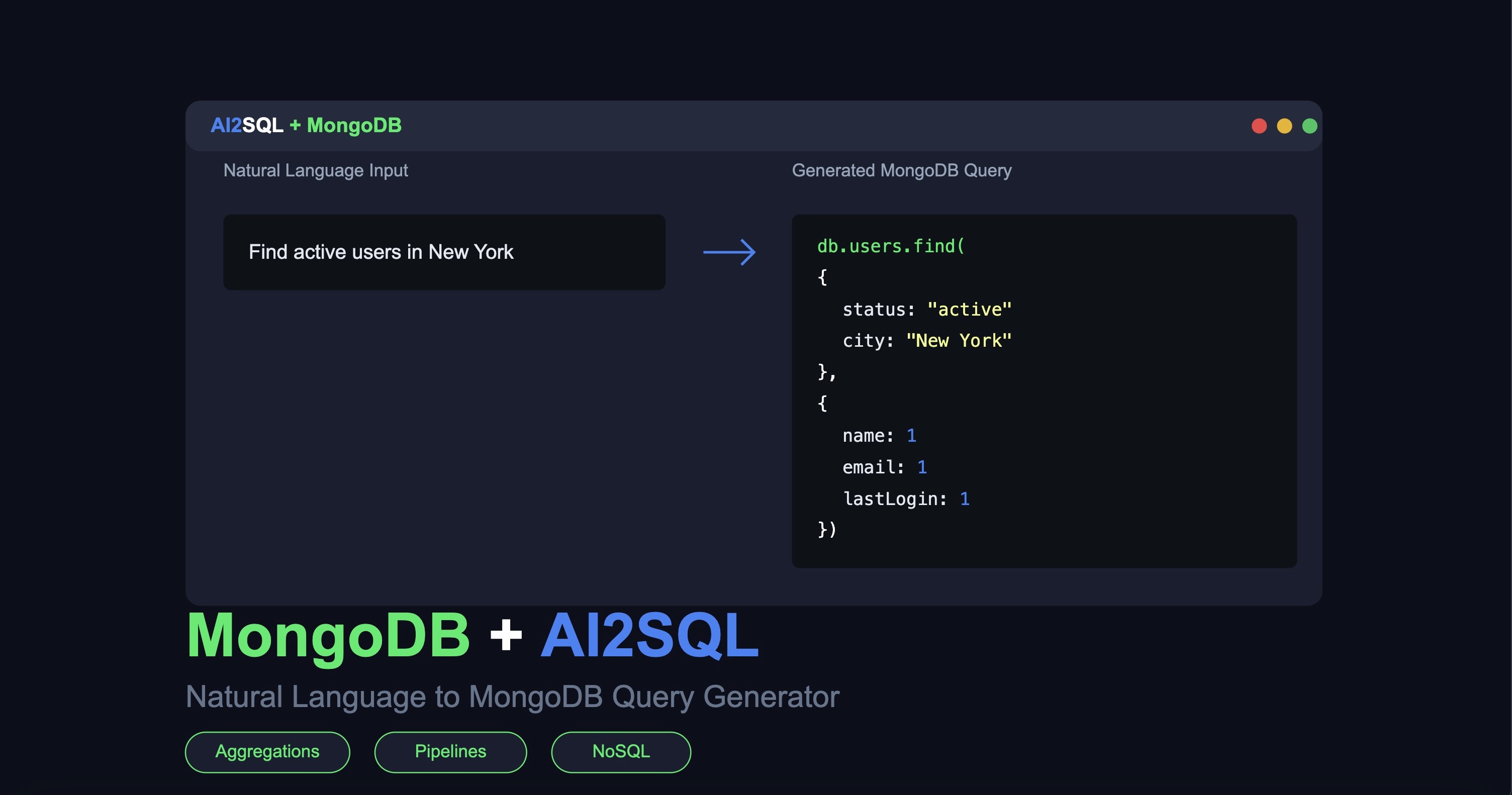This screenshot has width=1512, height=795.
Task: Click the AI2SQL + MongoDB window title
Action: pyautogui.click(x=306, y=126)
